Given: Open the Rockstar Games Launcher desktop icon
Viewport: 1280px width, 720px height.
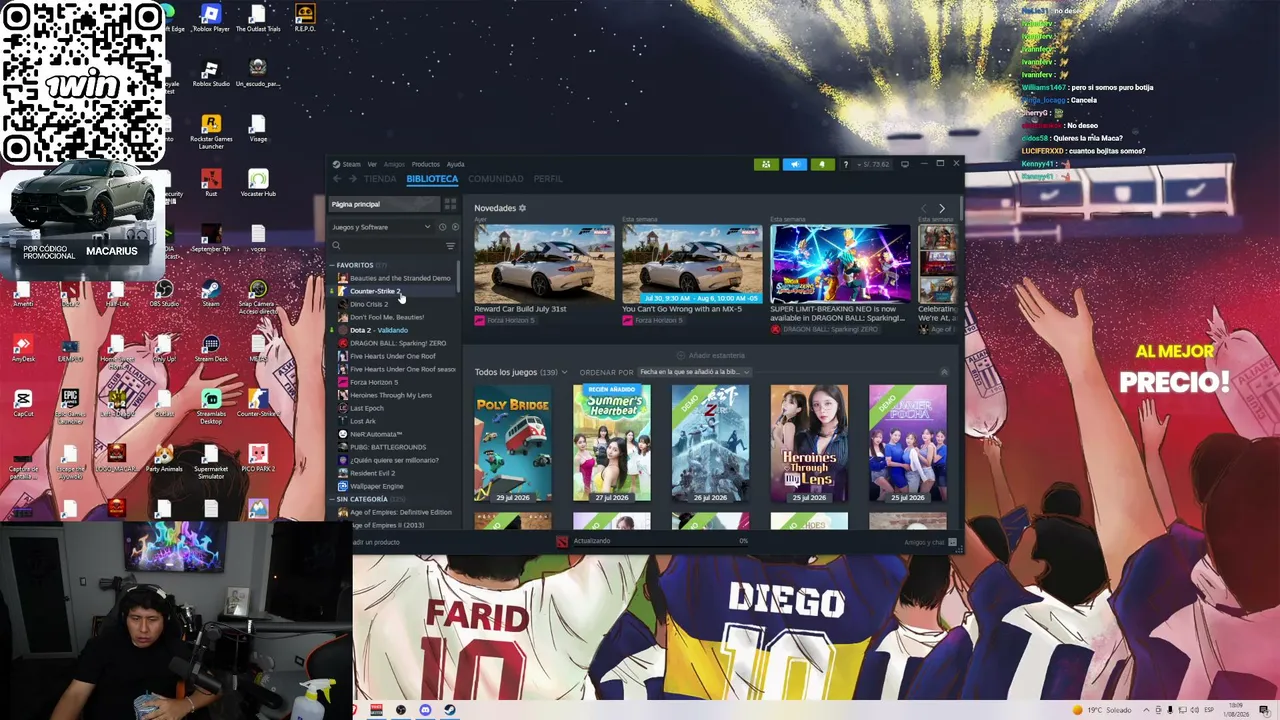Looking at the screenshot, I should [x=211, y=131].
